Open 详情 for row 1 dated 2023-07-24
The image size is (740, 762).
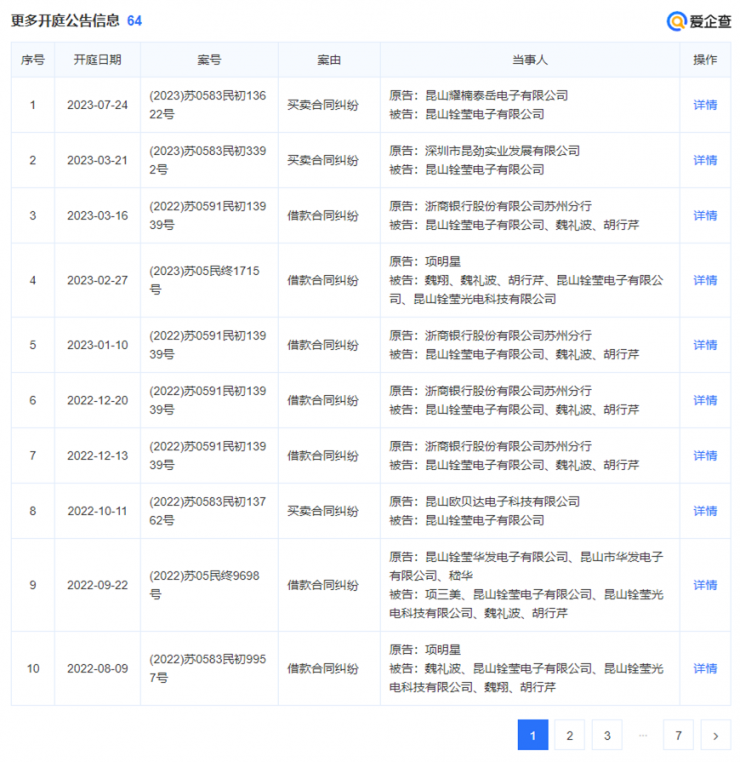click(705, 105)
